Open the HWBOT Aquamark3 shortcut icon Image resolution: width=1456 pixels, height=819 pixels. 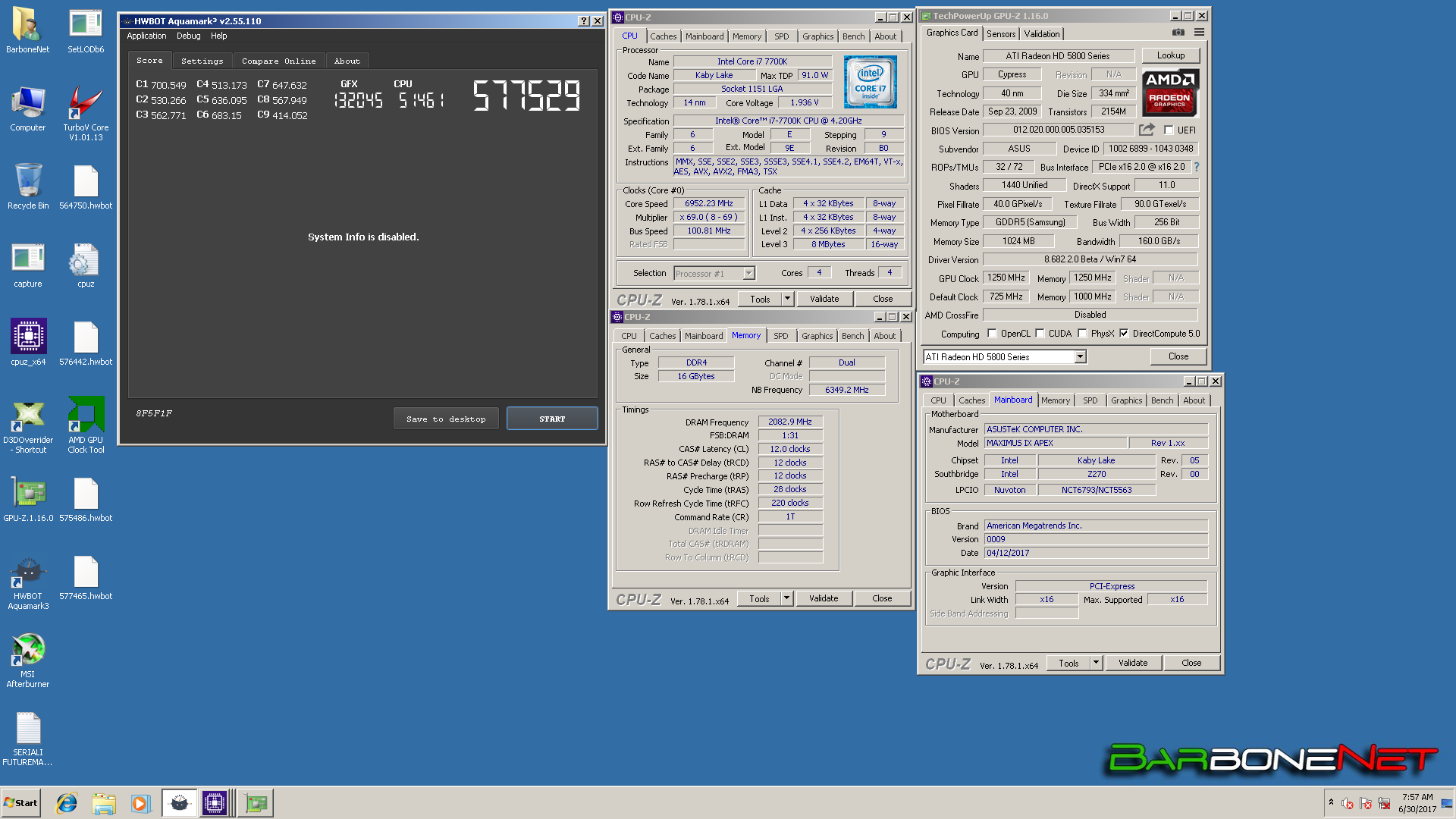coord(28,582)
